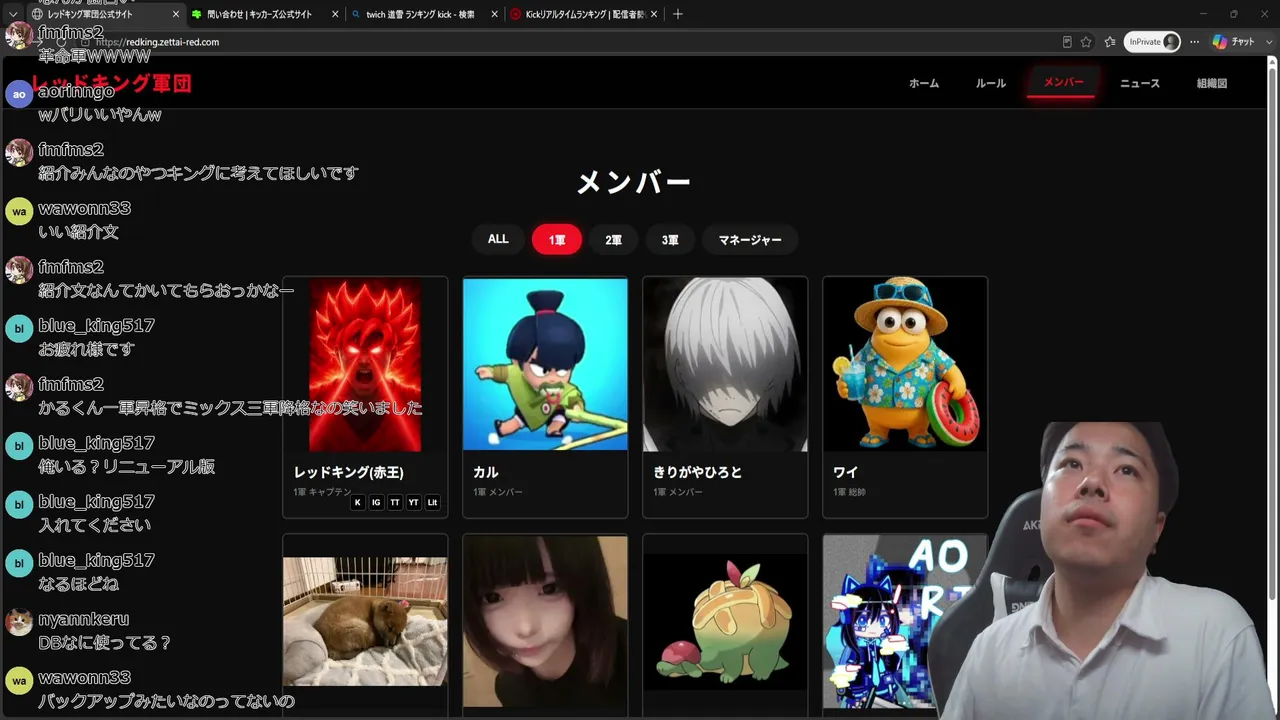Open the TT social link on レッドキング card
Screen dimensions: 1280x720
[x=395, y=502]
